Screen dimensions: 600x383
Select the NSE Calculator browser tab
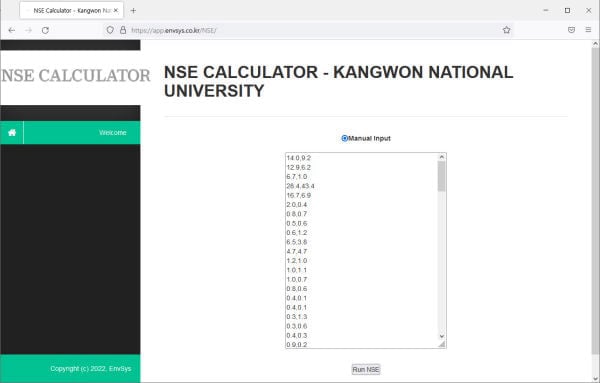[x=72, y=11]
